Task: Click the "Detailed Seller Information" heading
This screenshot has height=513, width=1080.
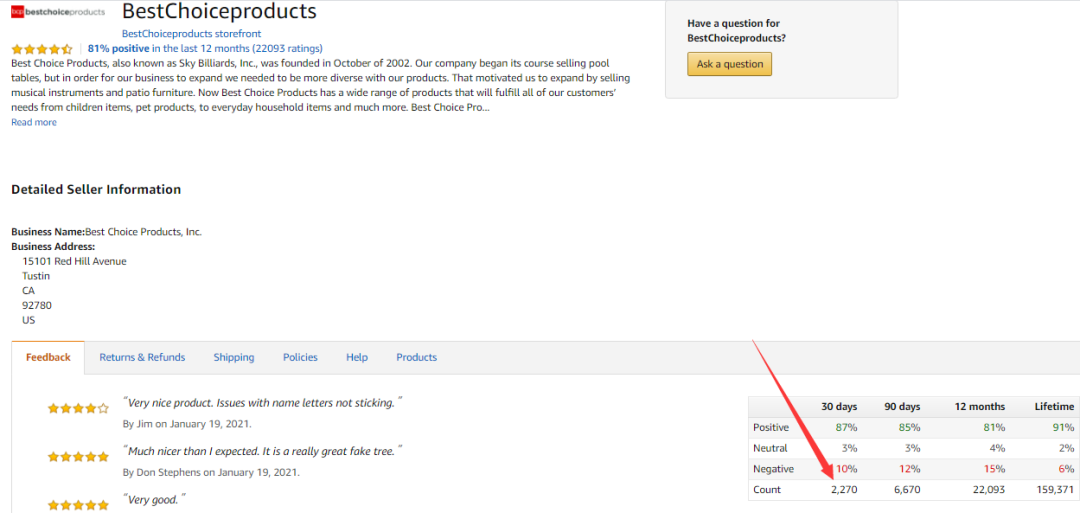Action: 96,189
